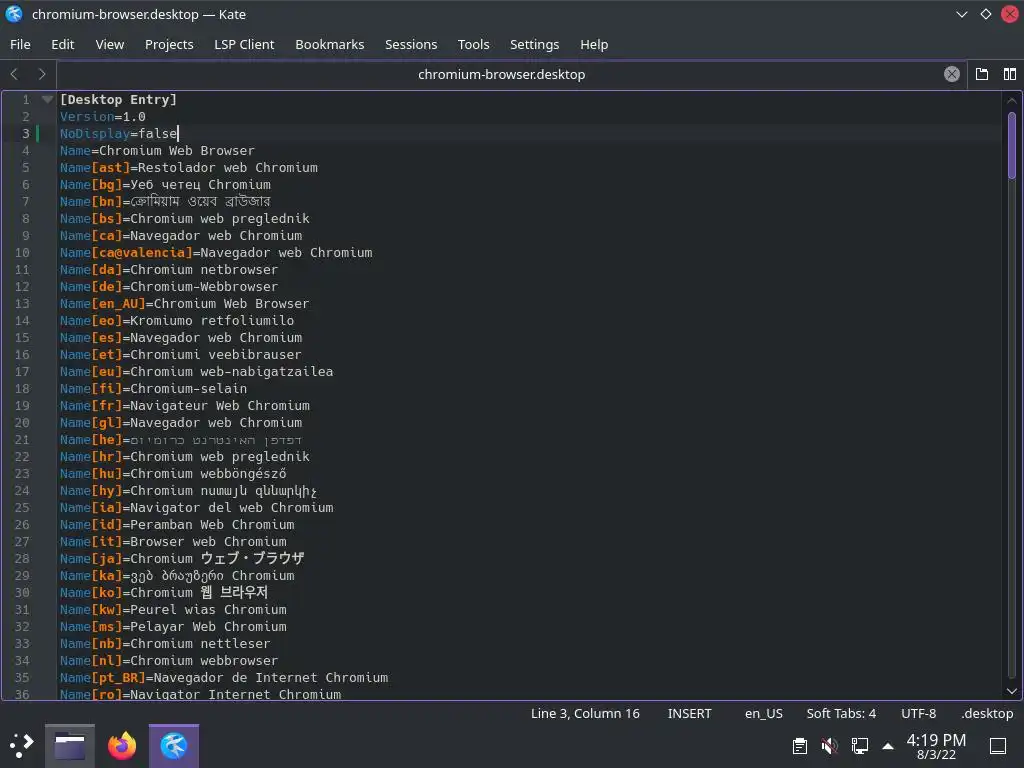Click the Version=1.0 line
The width and height of the screenshot is (1024, 768).
(x=103, y=116)
